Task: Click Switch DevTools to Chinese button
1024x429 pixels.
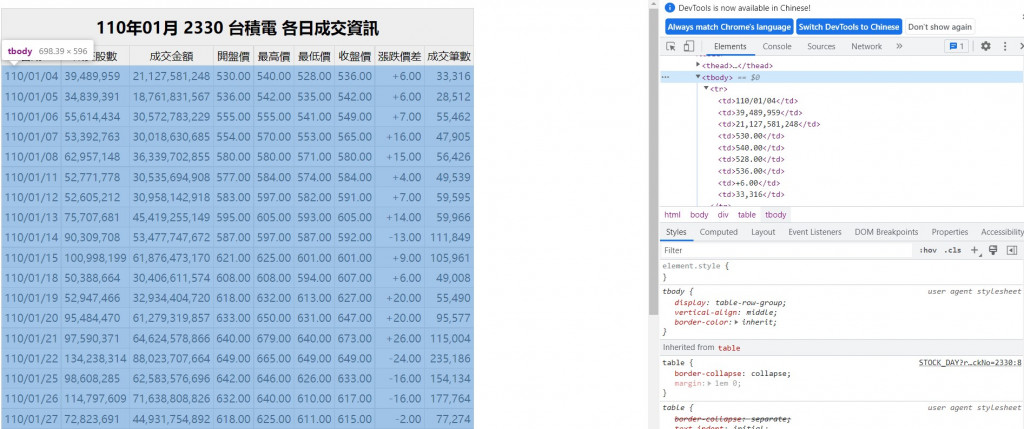Action: point(849,27)
